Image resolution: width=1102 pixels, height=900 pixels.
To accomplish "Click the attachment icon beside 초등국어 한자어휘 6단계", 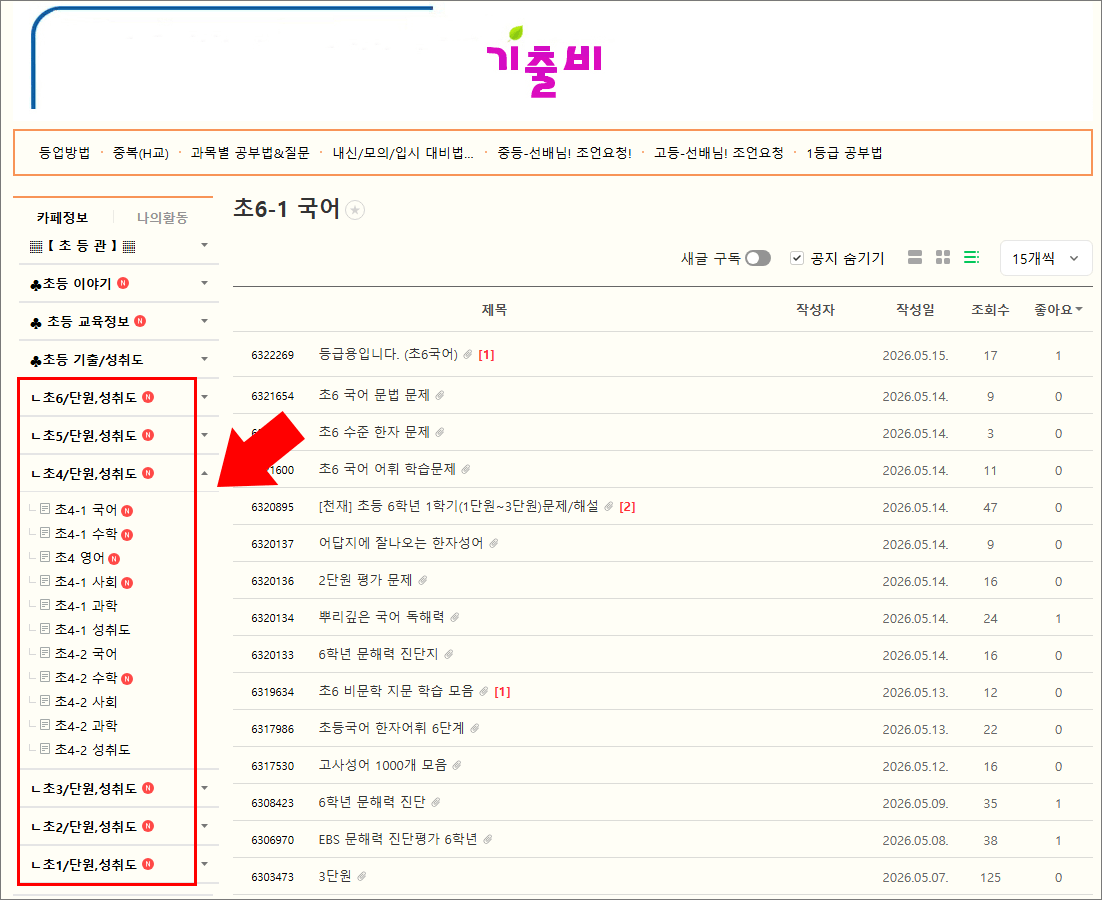I will click(475, 729).
